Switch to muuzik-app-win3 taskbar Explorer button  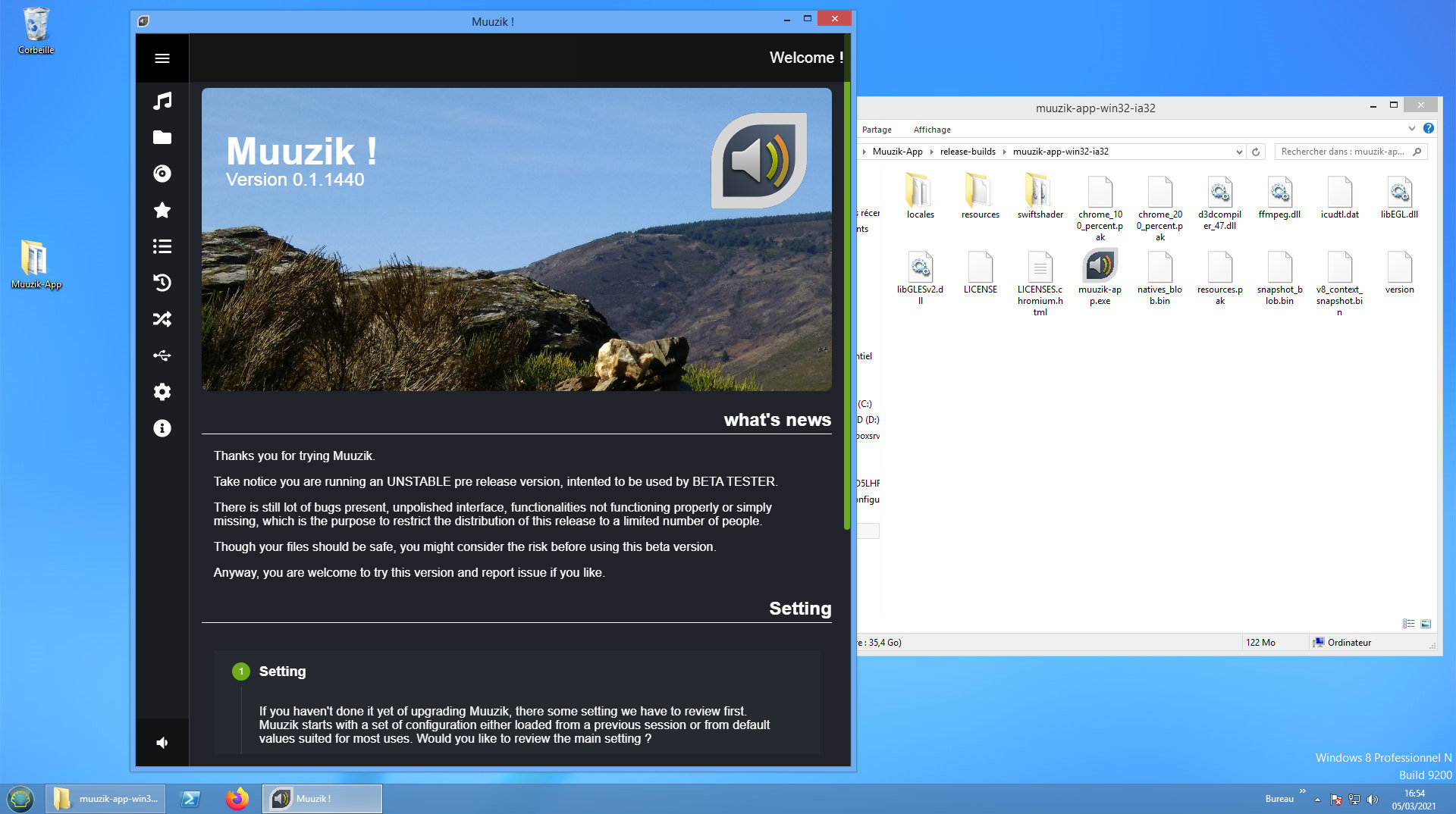[x=105, y=799]
